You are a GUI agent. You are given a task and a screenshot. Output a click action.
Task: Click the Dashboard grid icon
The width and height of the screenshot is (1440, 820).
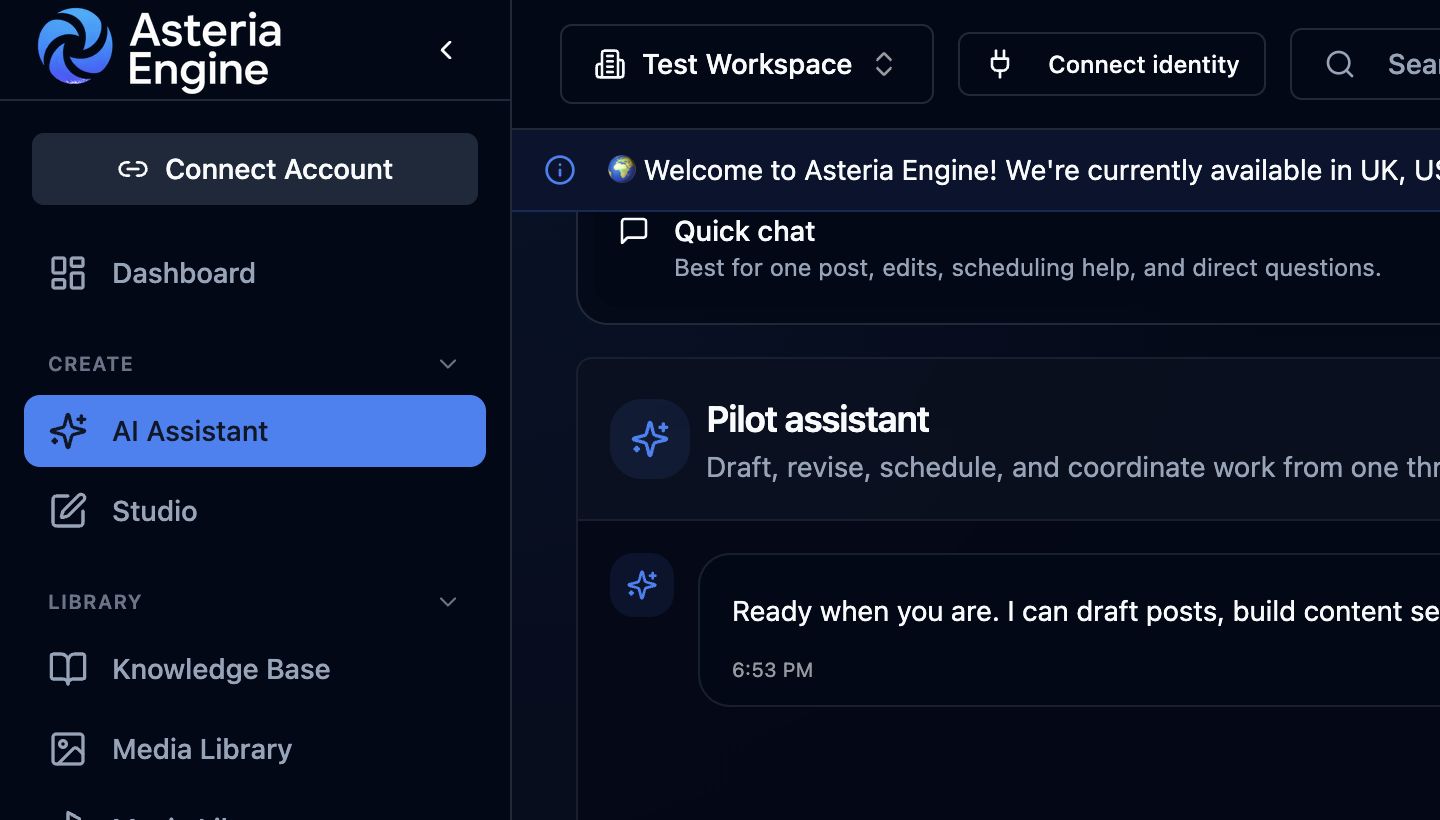(x=68, y=273)
